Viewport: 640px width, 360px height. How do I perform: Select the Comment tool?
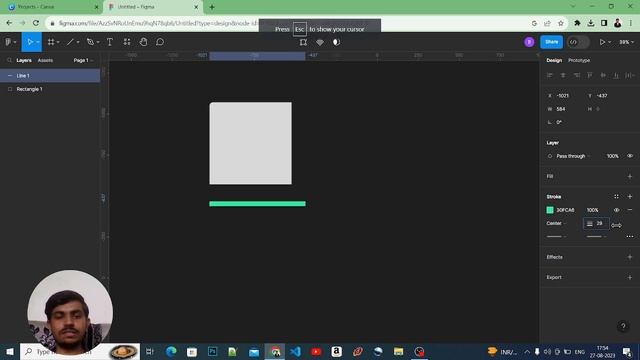pyautogui.click(x=160, y=42)
